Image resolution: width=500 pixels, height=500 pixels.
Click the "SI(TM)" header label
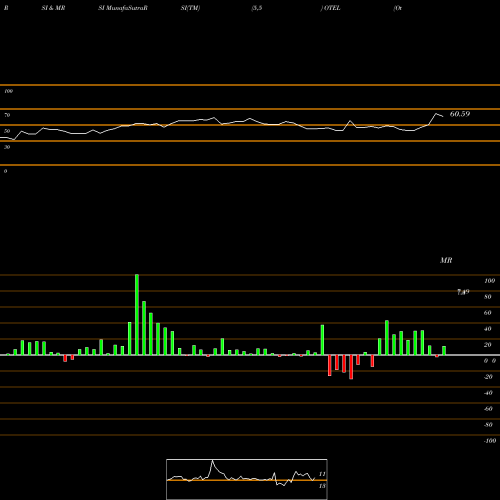190,8
